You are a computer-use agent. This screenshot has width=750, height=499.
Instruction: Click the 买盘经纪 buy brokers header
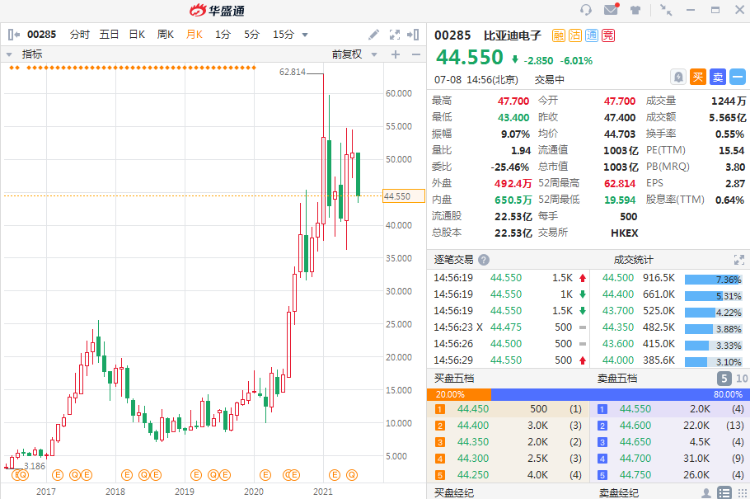(453, 493)
